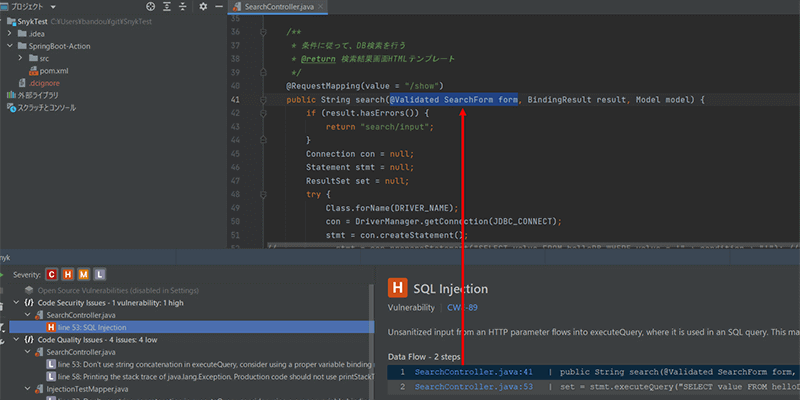Select Open Source Vulnerabilities row
Screen dimensions: 800x400
[118, 290]
